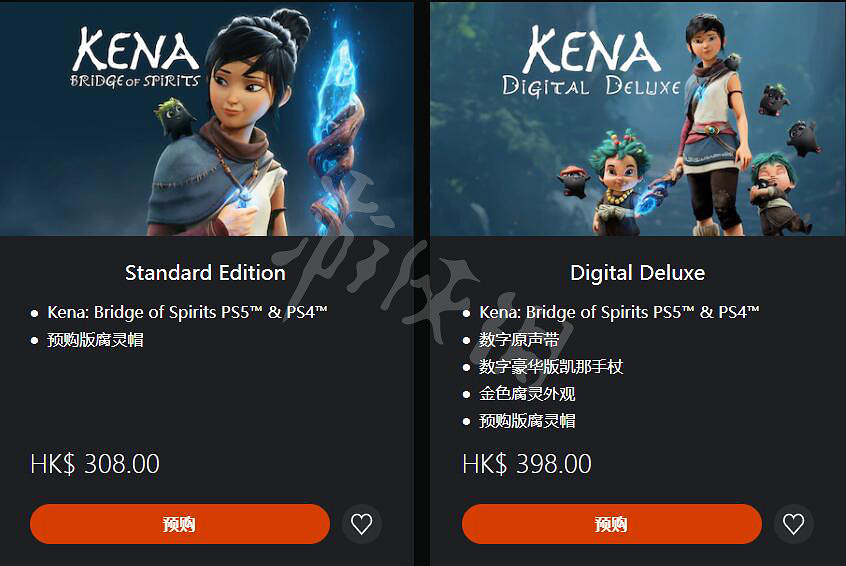Pre-order the Digital Deluxe with orange 预购 button
This screenshot has height=566, width=846.
pos(612,524)
